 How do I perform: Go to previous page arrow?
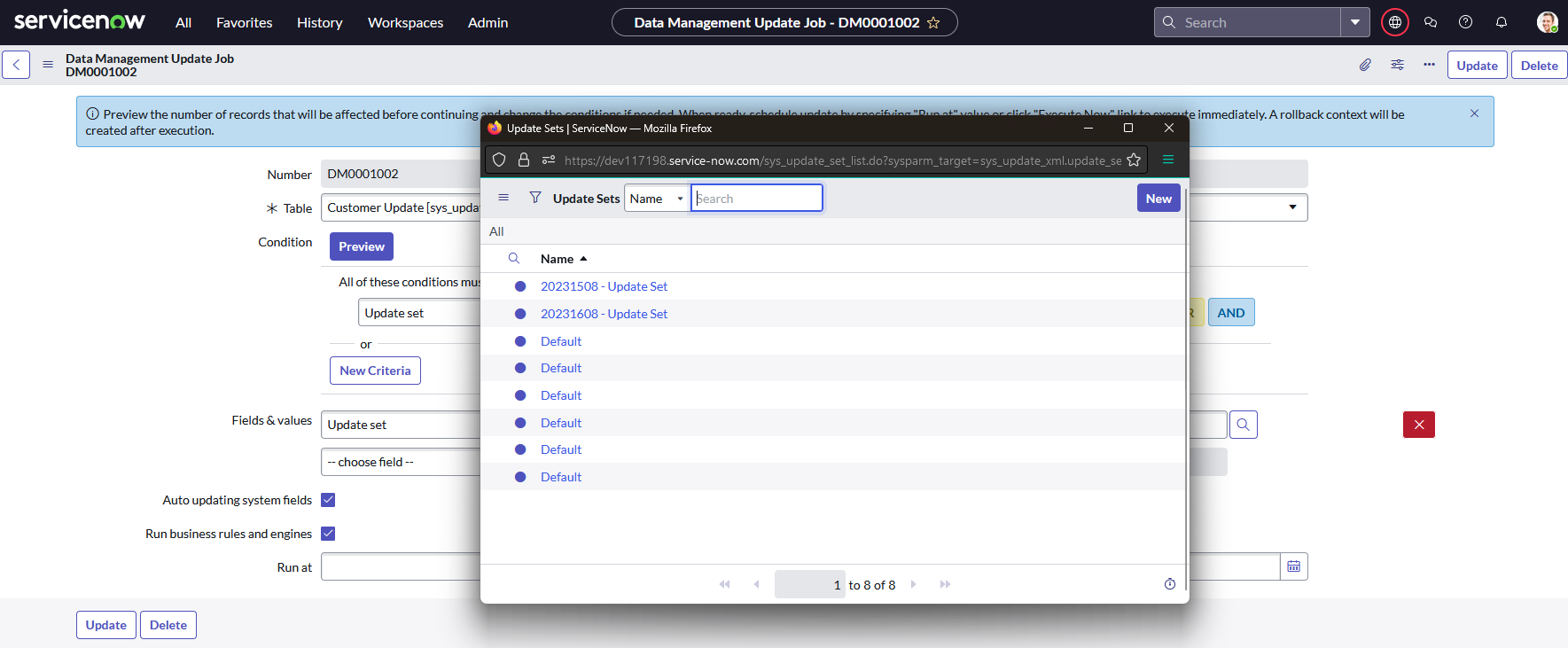coord(756,584)
